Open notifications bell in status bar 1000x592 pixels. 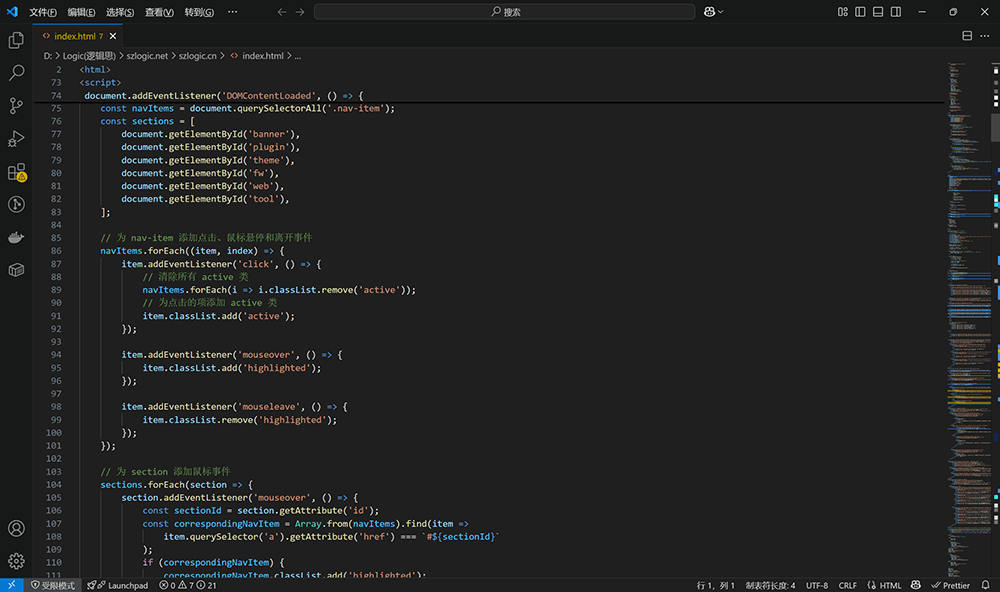pyautogui.click(x=985, y=585)
